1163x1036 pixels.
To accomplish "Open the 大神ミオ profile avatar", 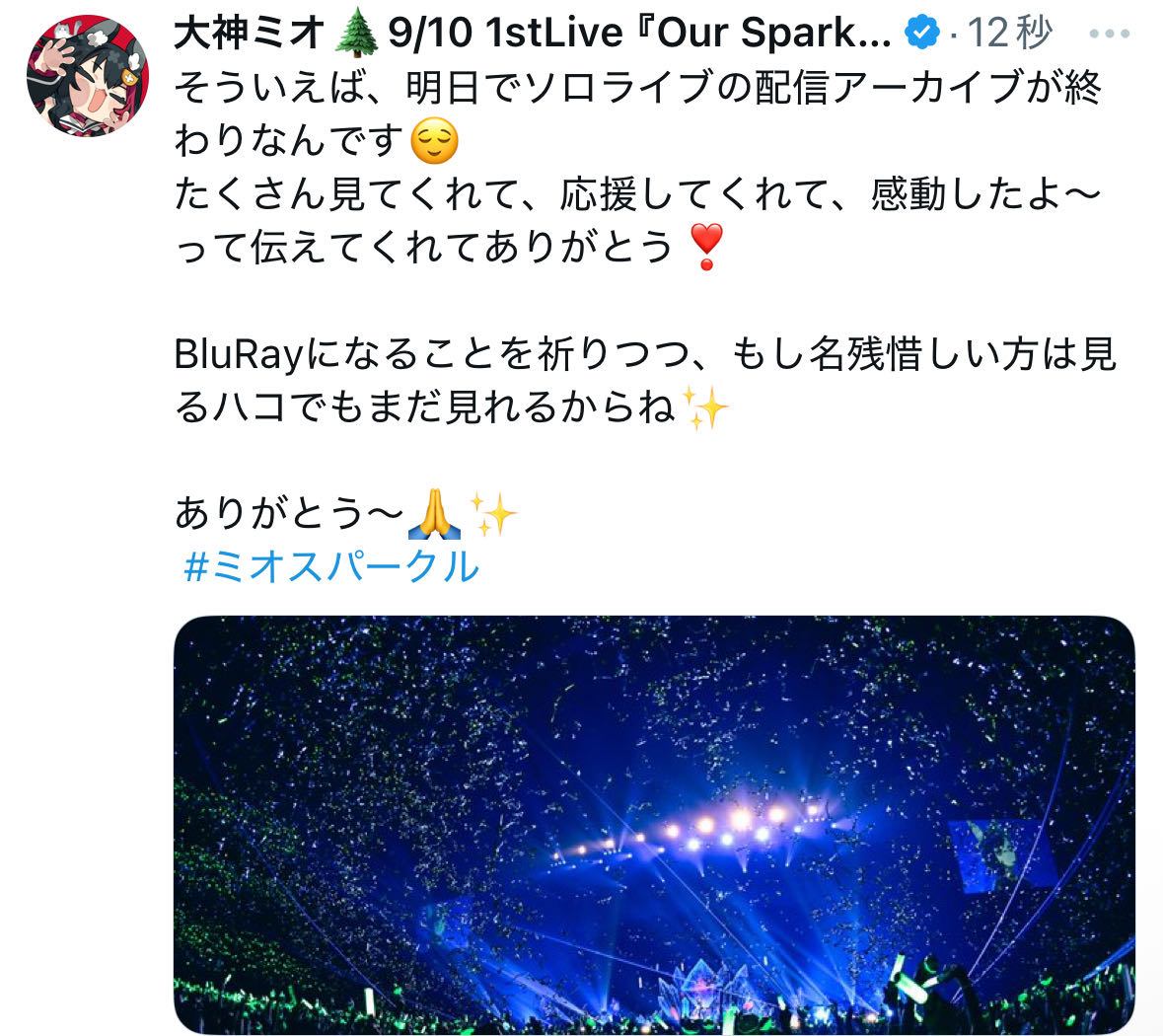I will pyautogui.click(x=88, y=76).
